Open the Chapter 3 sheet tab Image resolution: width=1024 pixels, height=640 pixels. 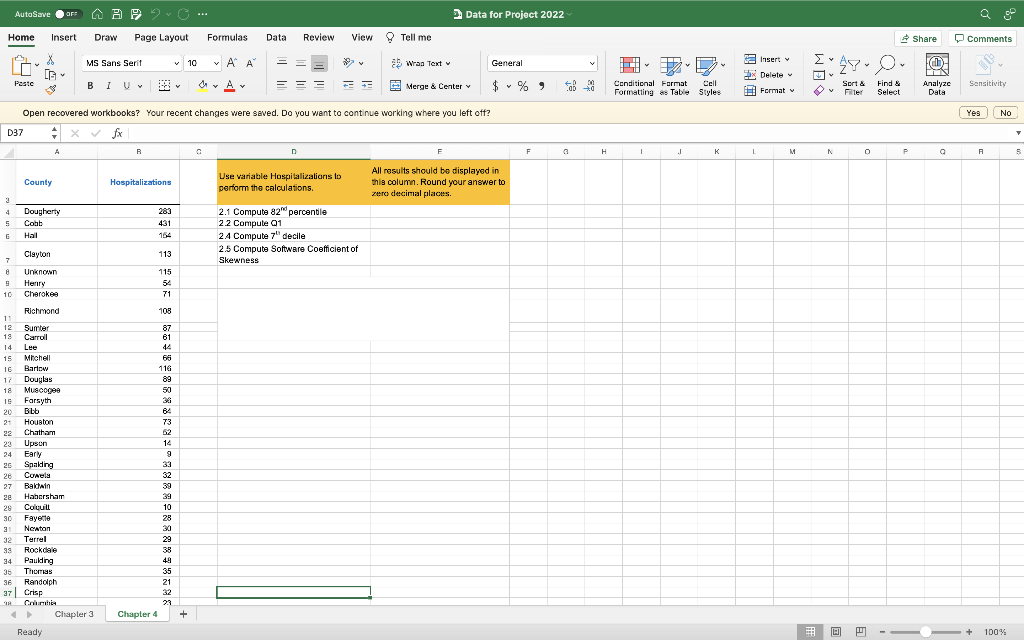(x=74, y=613)
